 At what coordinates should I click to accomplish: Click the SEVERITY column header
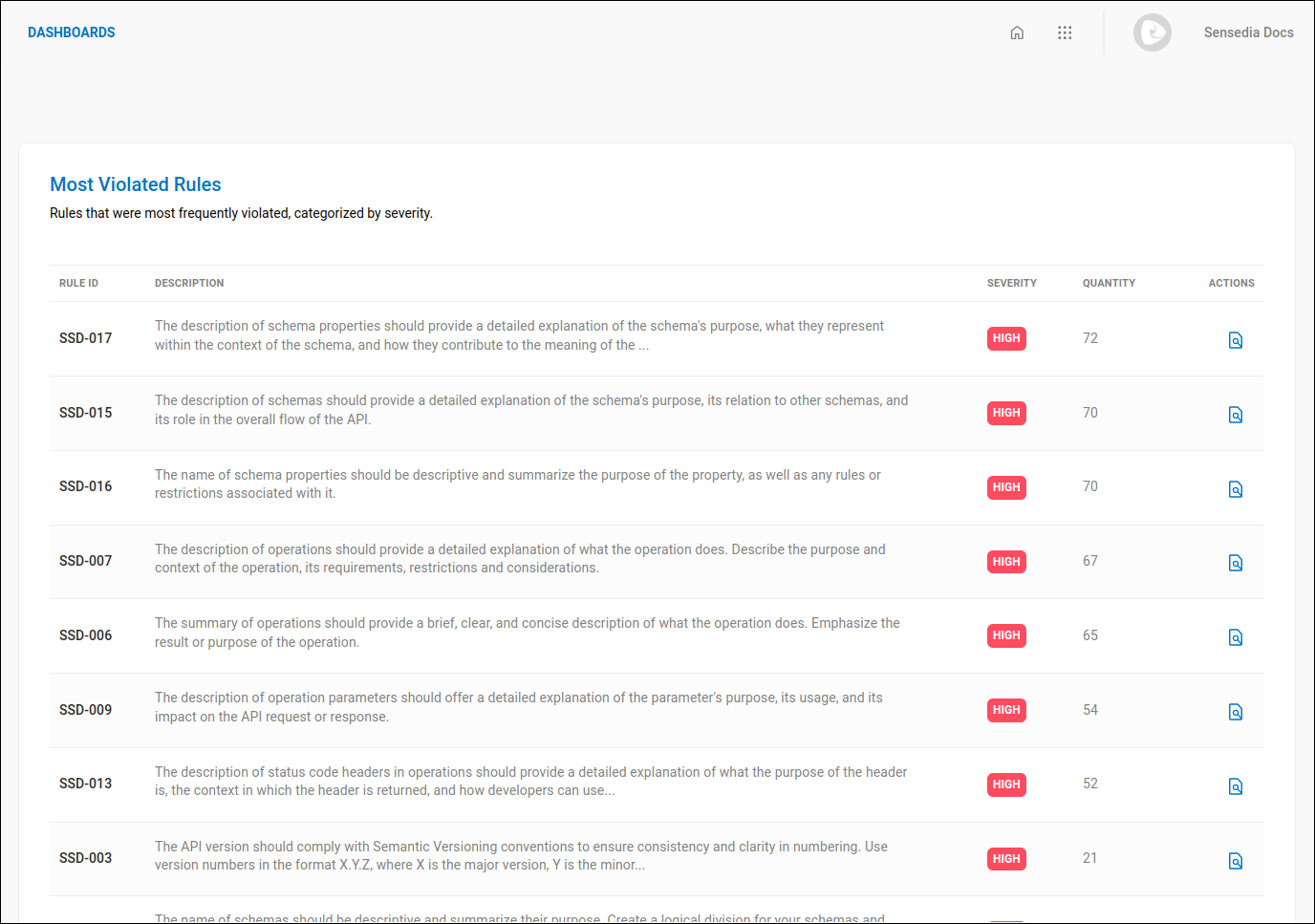coord(1012,283)
